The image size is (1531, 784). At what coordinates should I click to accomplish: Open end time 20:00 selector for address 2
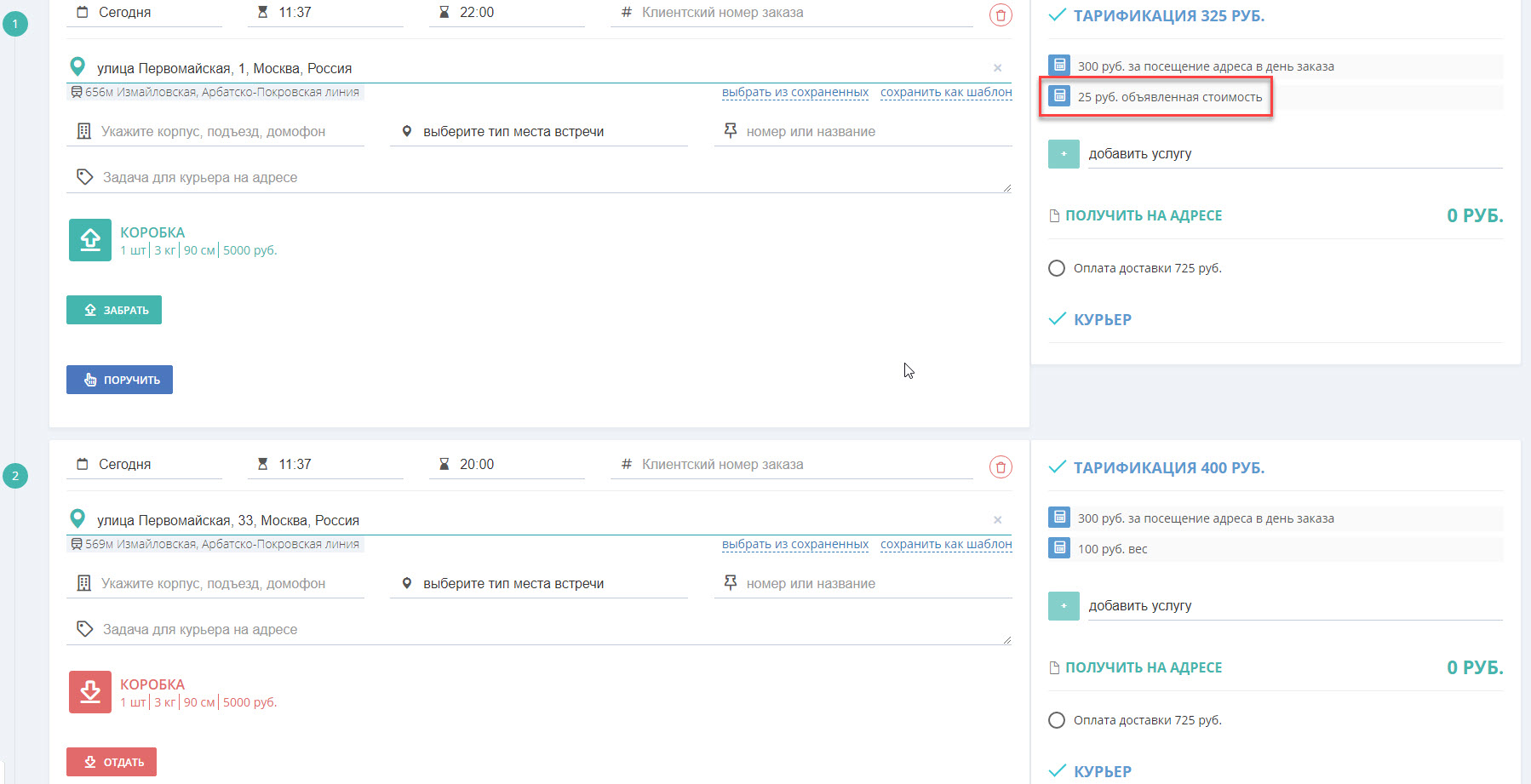[507, 465]
